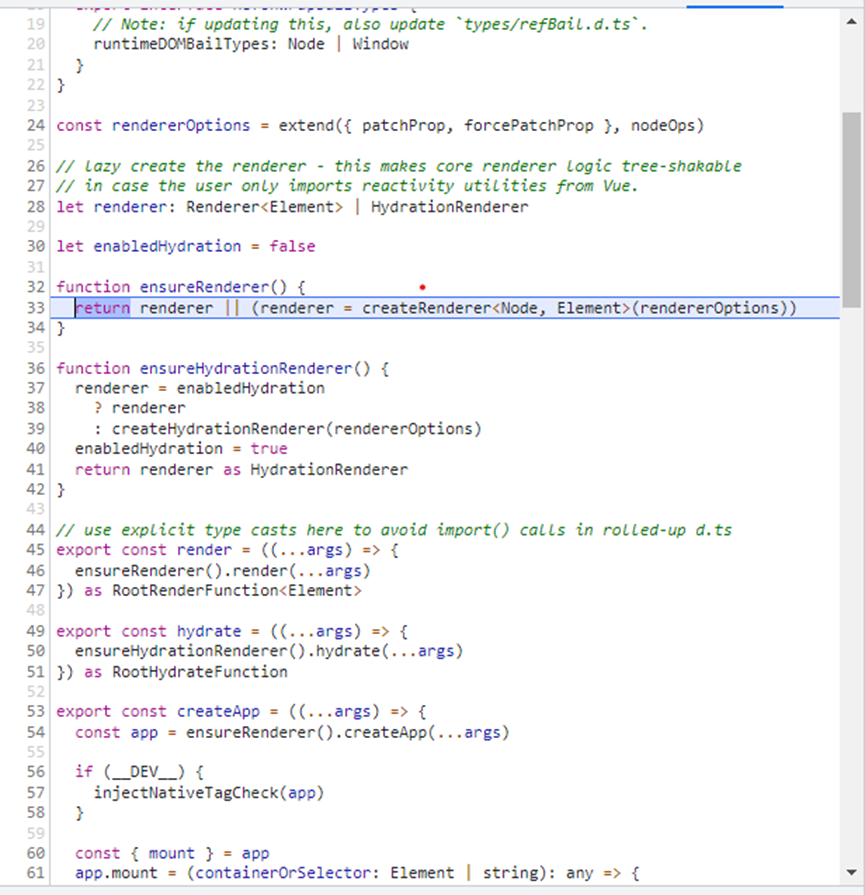Click 'forcePatchProp' in the extend call
The width and height of the screenshot is (865, 895).
pyautogui.click(x=529, y=126)
